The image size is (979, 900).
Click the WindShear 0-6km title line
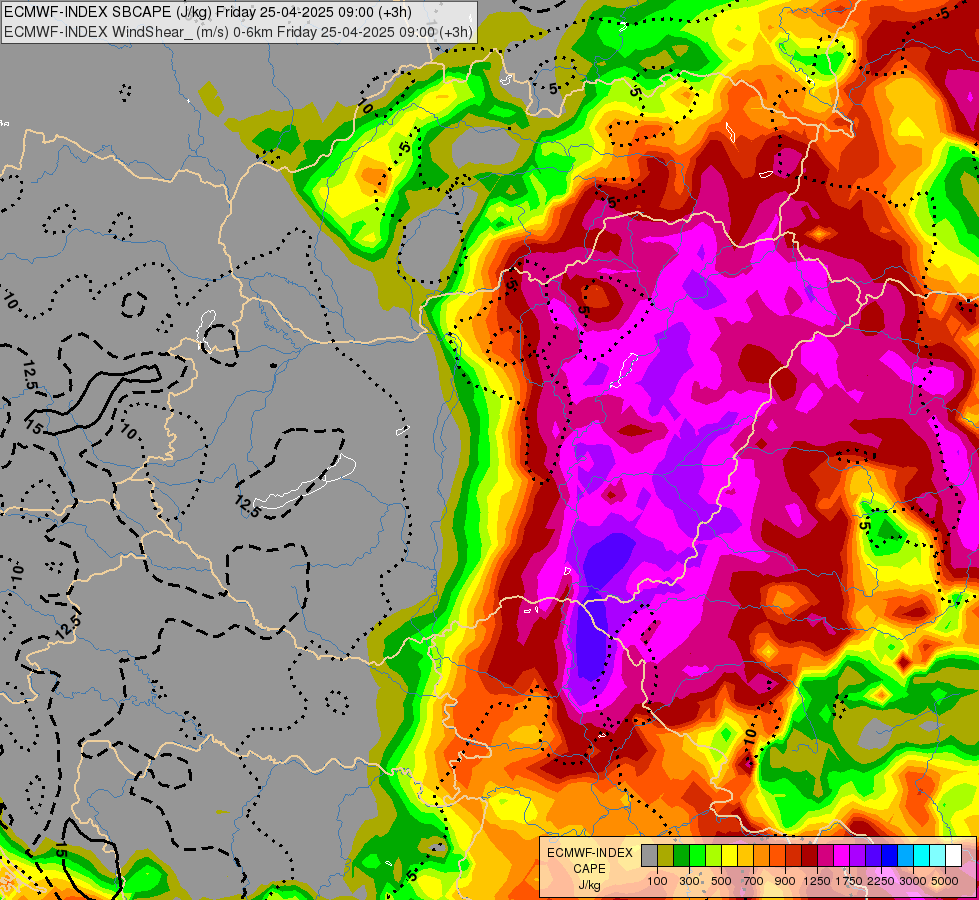click(239, 32)
